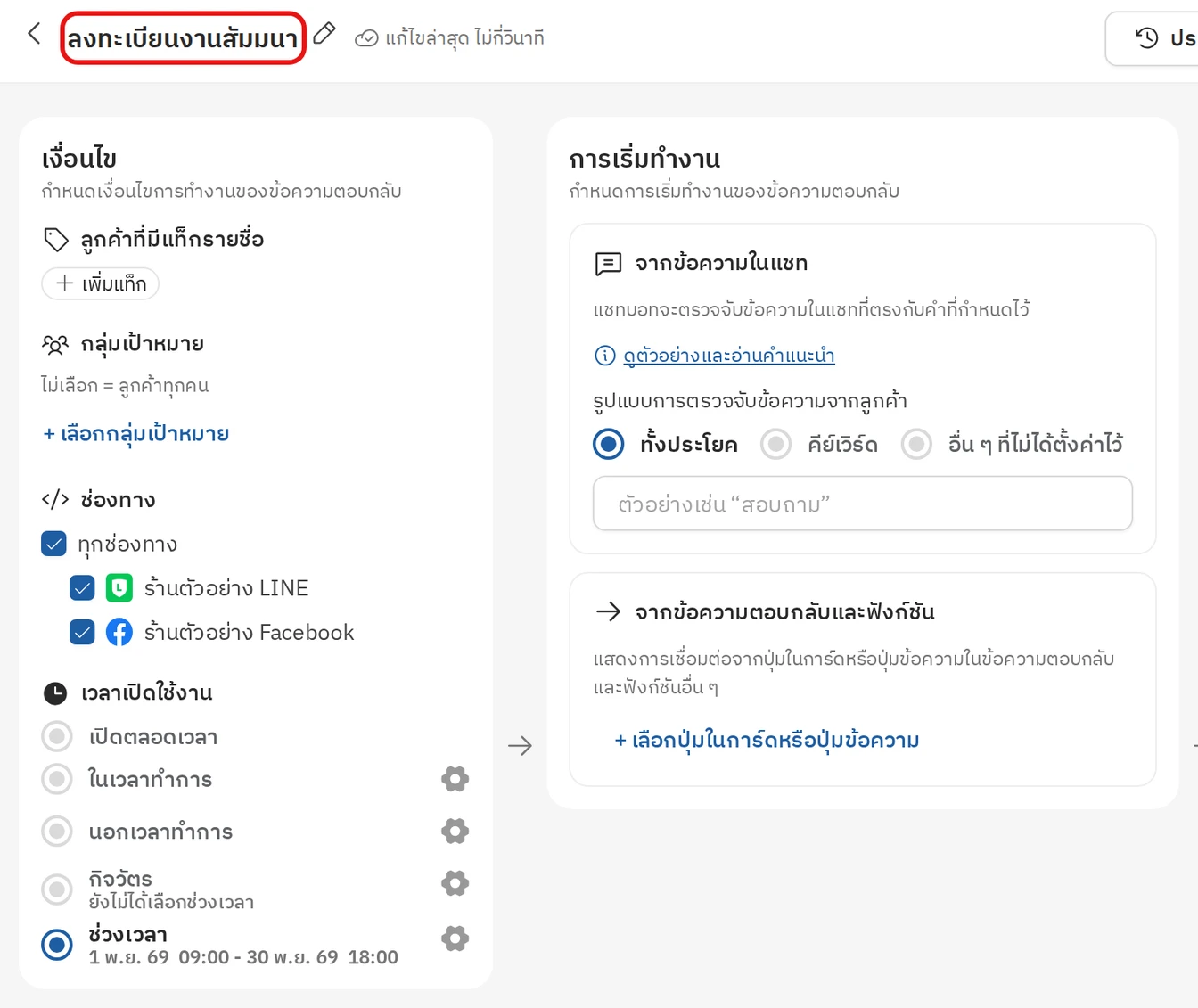
Task: Click the cloud saved status icon
Action: [x=366, y=38]
